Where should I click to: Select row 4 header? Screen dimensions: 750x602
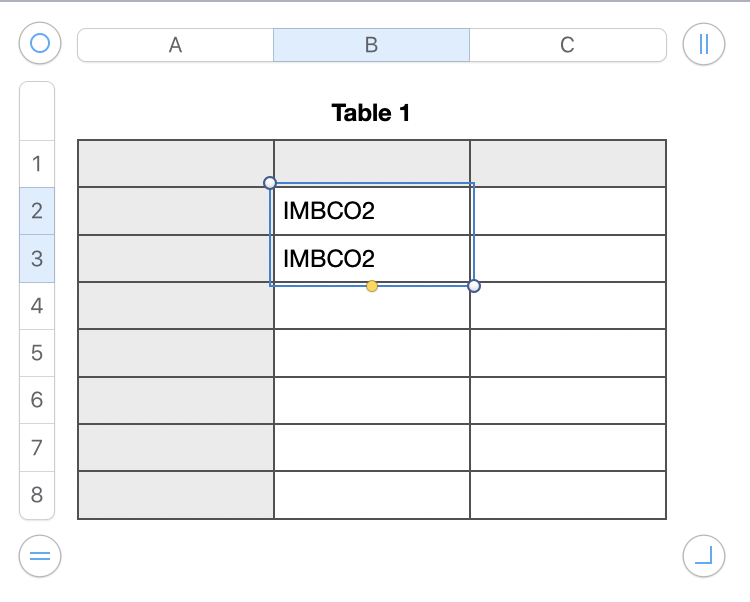point(37,306)
